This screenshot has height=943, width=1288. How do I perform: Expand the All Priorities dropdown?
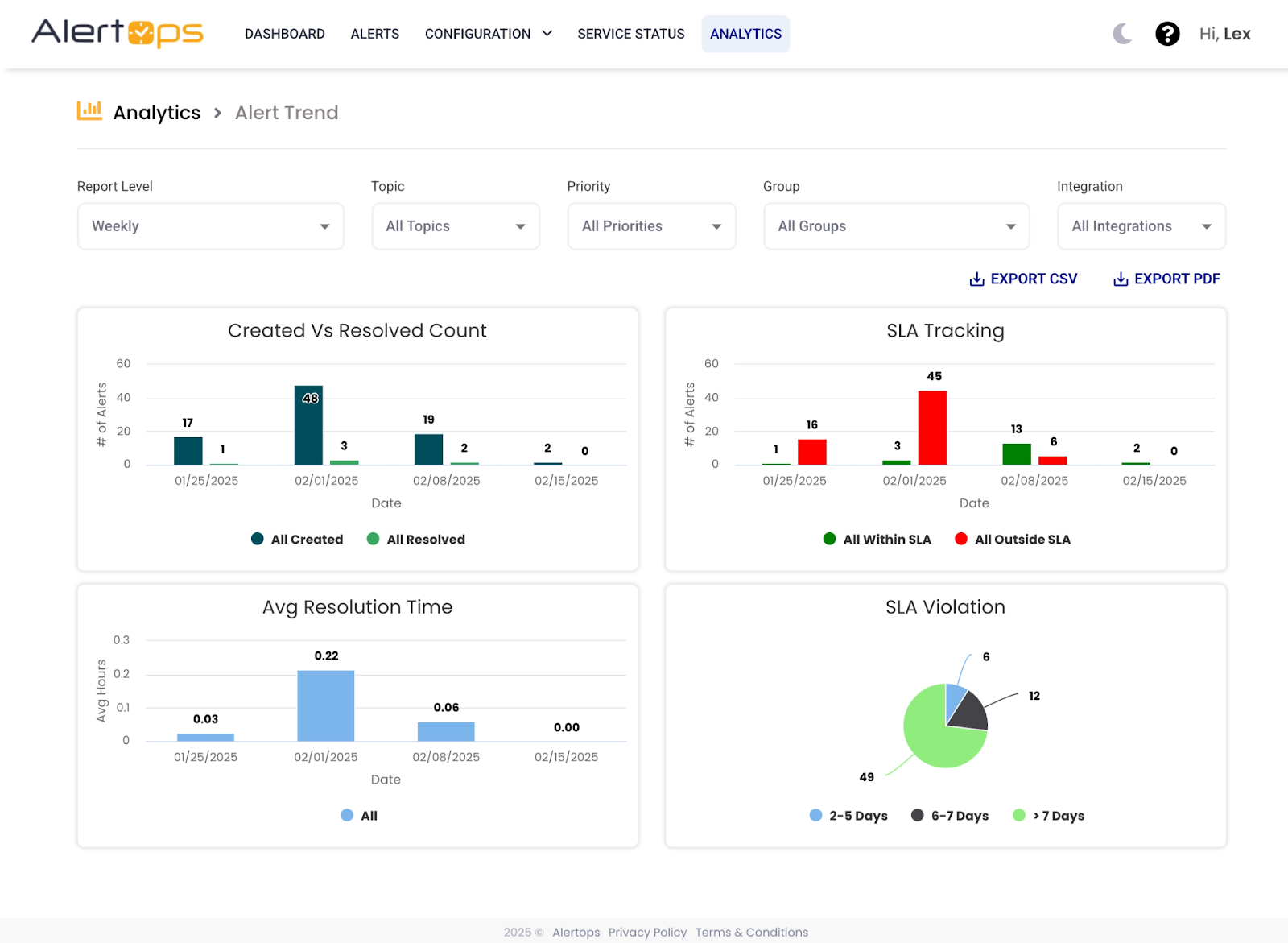tap(651, 226)
